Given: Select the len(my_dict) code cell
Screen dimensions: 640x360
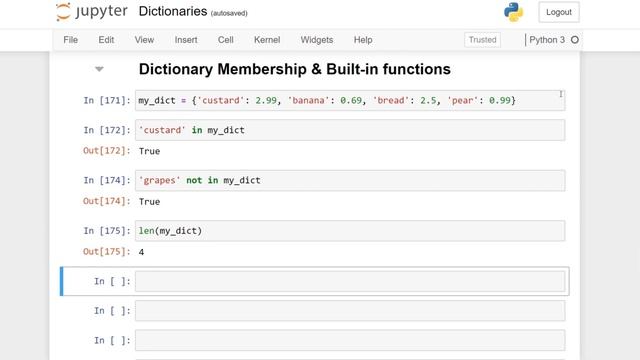Looking at the screenshot, I should [x=350, y=231].
